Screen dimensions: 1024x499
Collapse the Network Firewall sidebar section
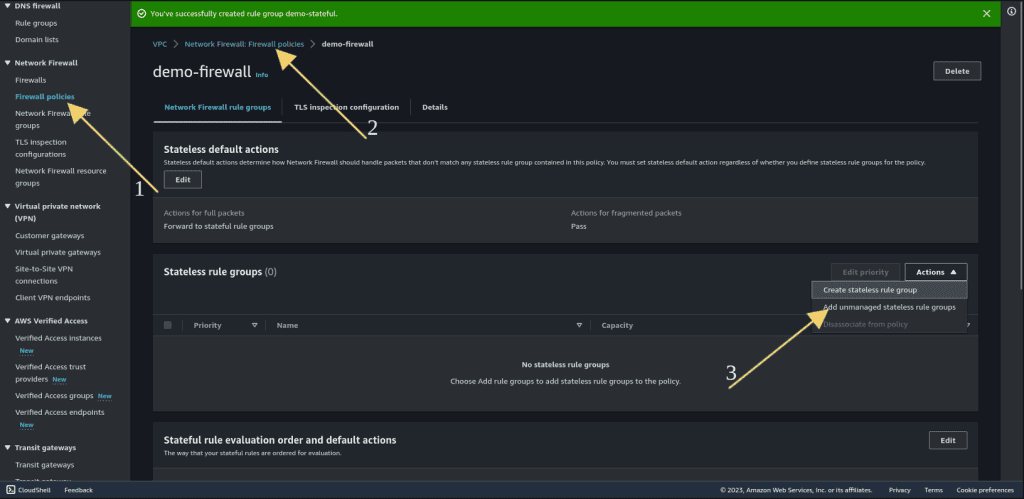[8, 63]
